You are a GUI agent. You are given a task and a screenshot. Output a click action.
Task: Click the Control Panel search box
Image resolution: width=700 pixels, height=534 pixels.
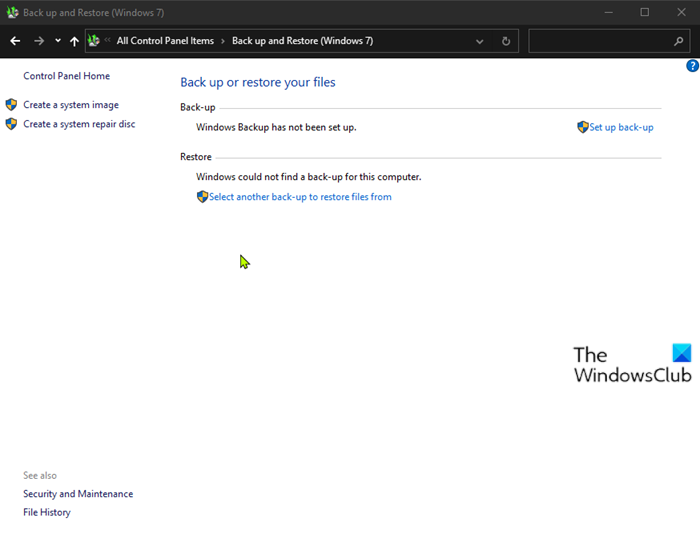coord(609,41)
